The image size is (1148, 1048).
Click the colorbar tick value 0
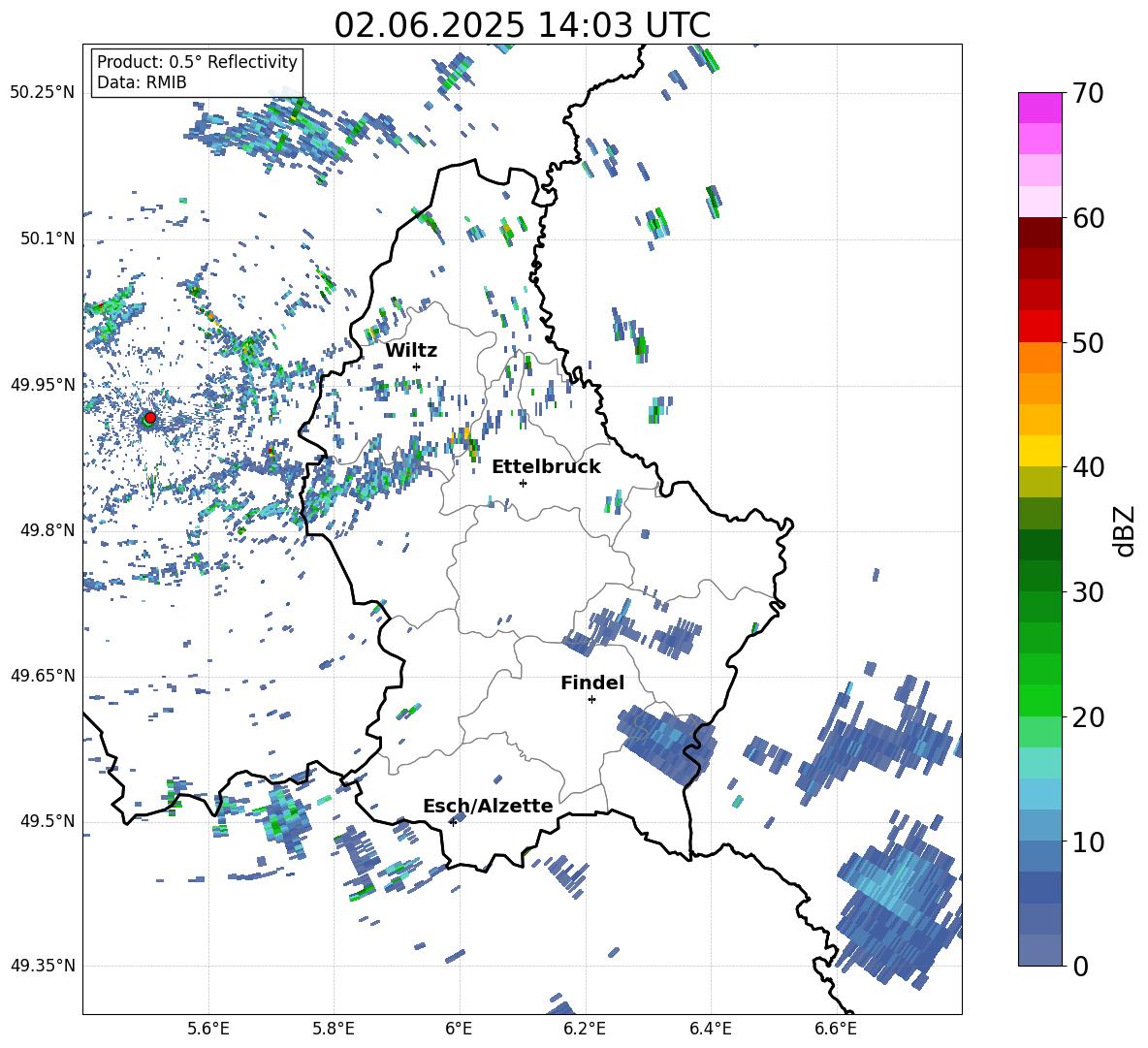(1081, 966)
